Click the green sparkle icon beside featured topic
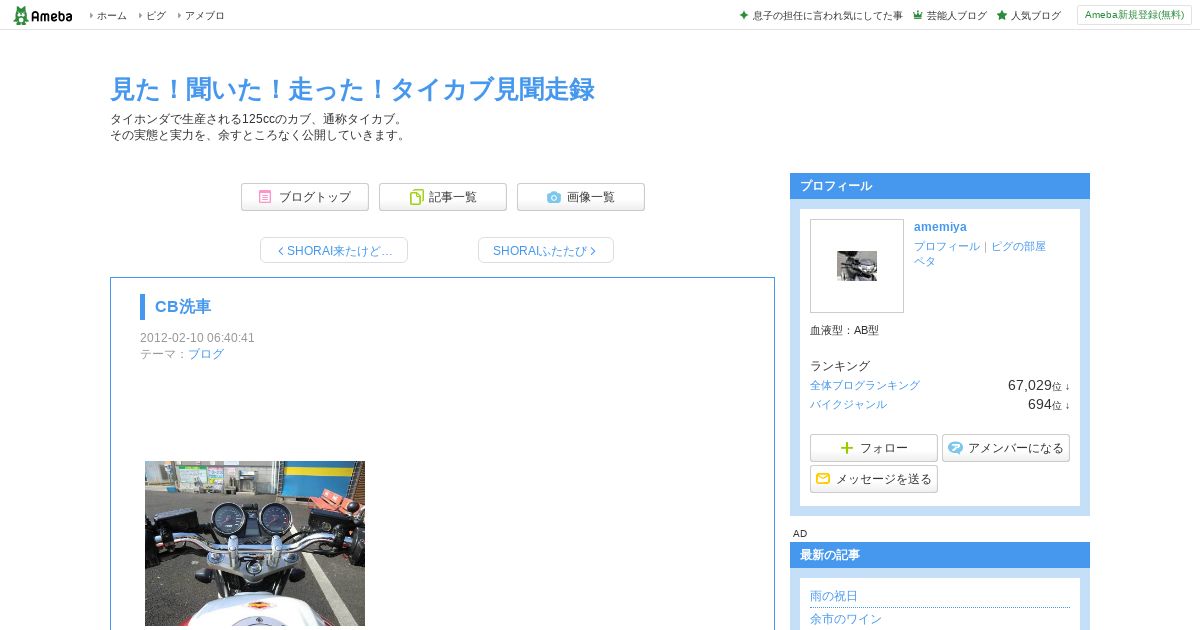 click(744, 15)
